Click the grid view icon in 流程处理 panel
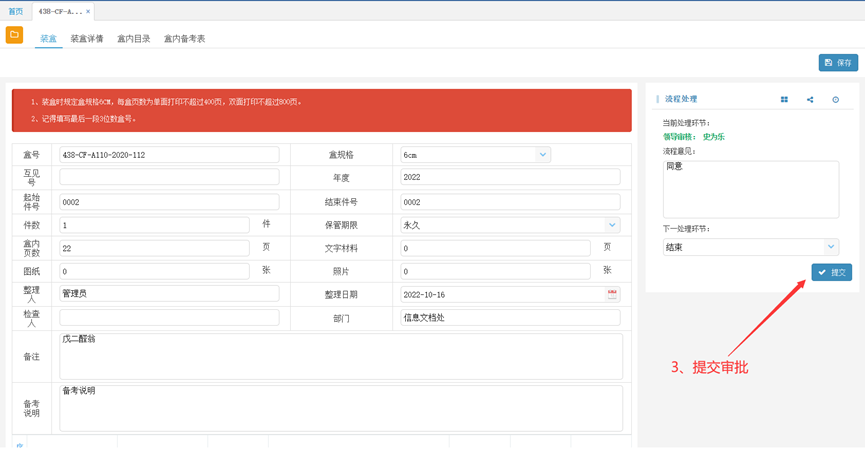Image resolution: width=865 pixels, height=449 pixels. point(784,99)
